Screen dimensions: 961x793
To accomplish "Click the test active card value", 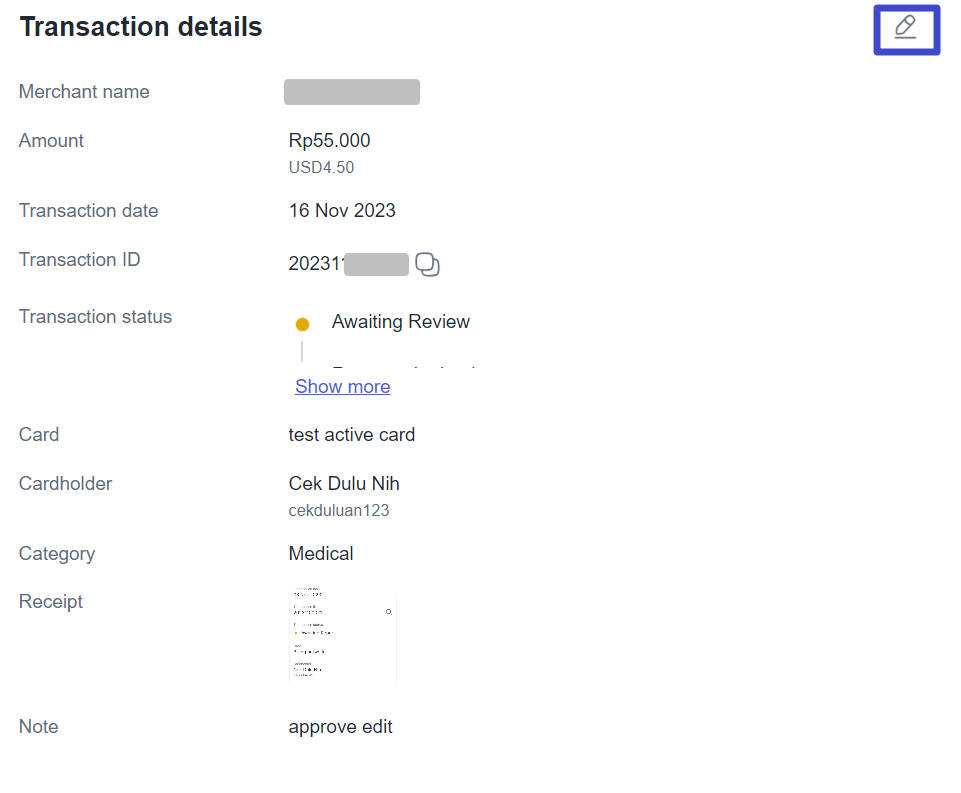I will 351,435.
